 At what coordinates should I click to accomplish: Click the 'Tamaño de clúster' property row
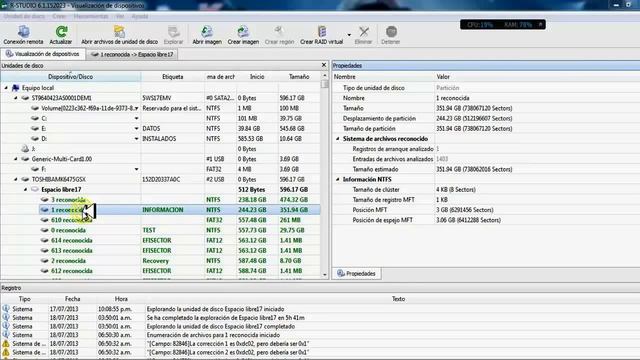pyautogui.click(x=486, y=189)
